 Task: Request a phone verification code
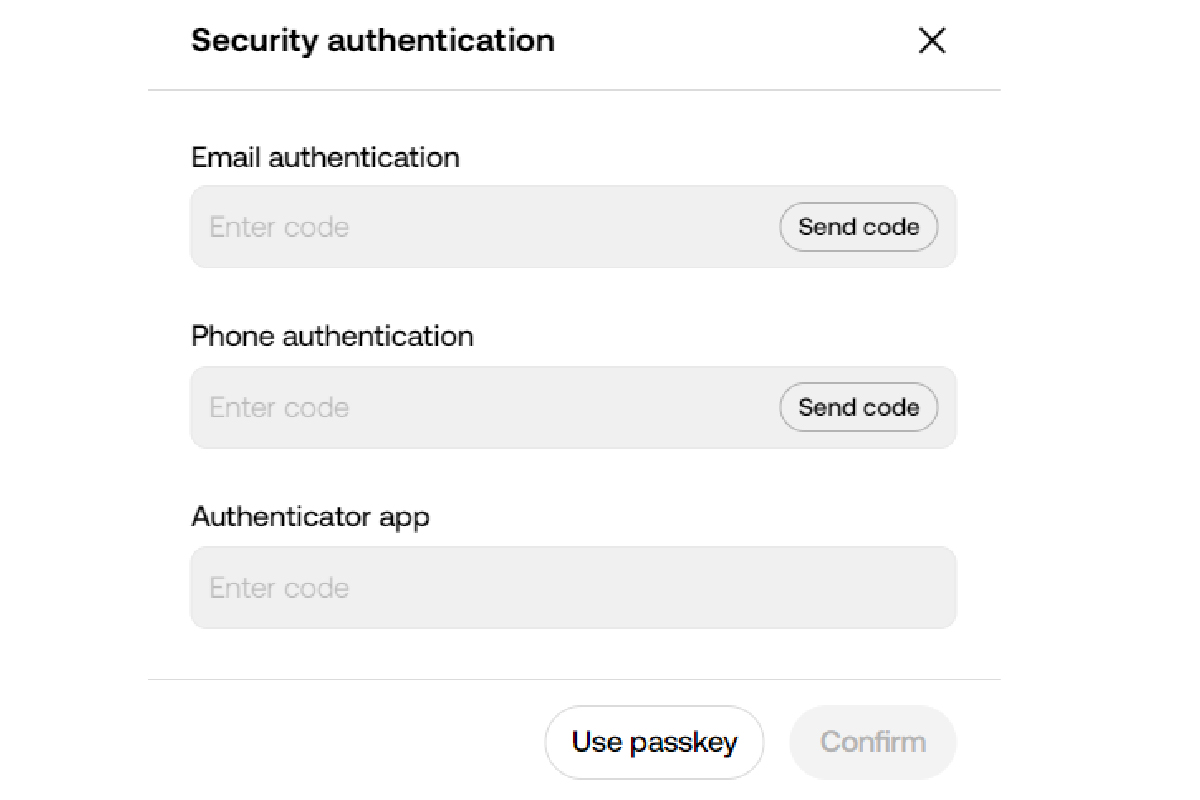[858, 408]
